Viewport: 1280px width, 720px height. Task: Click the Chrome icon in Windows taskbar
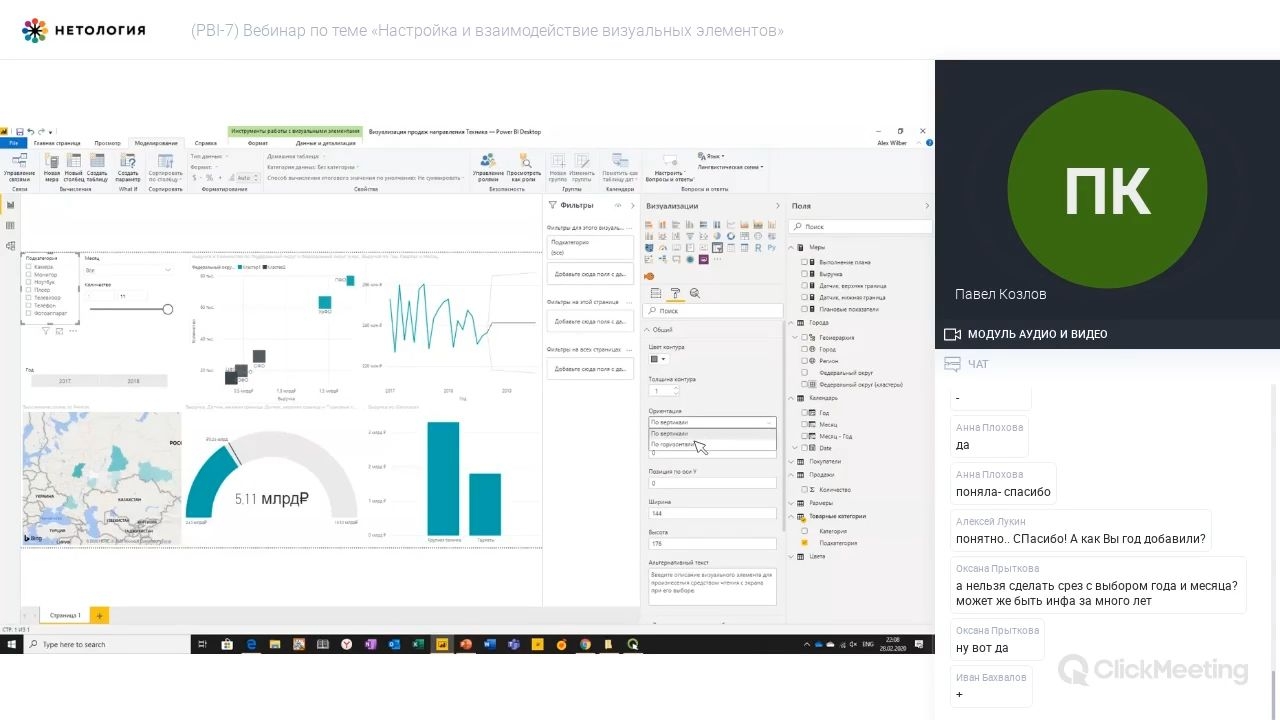coord(586,644)
